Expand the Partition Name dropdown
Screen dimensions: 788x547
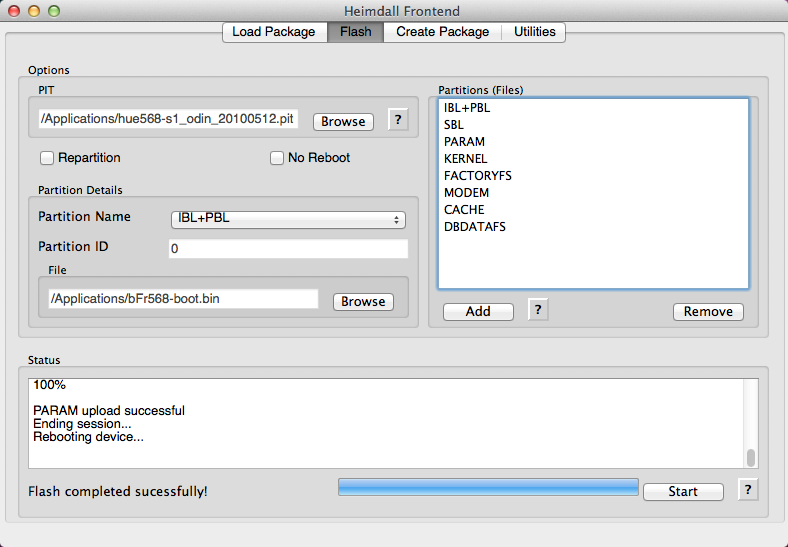288,219
